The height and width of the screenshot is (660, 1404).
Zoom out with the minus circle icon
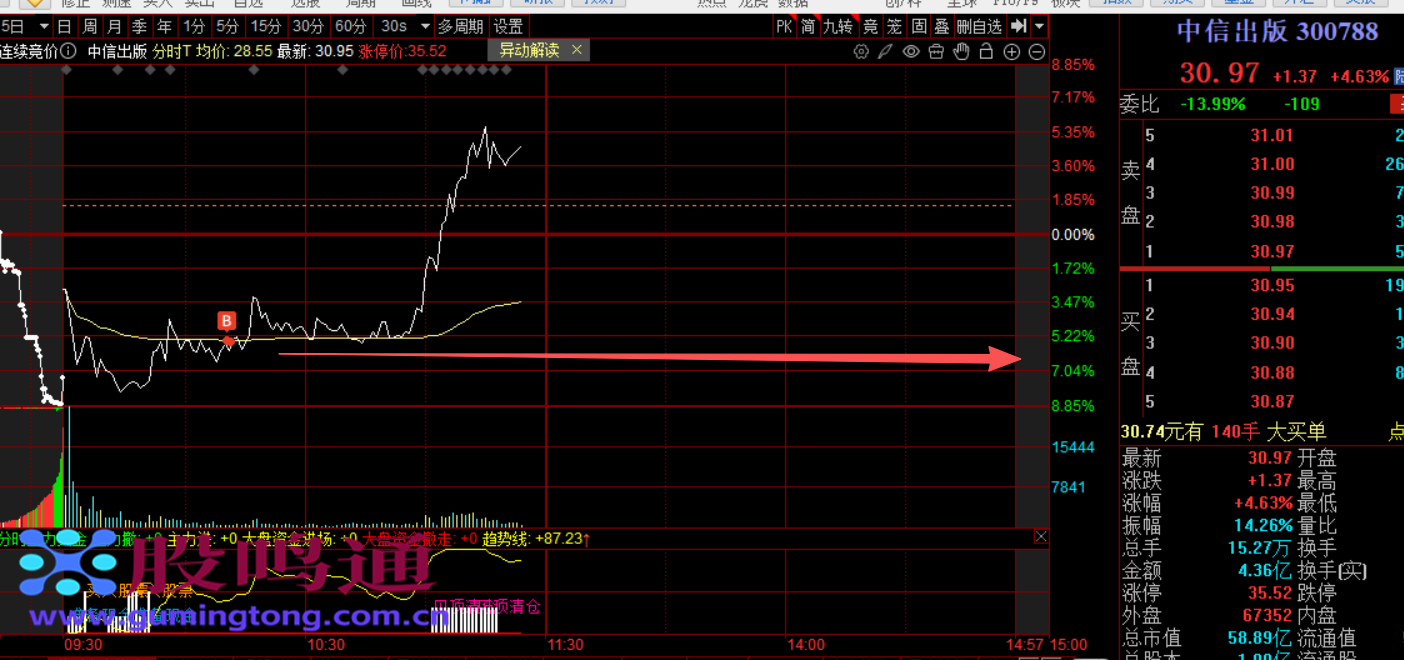[1037, 51]
